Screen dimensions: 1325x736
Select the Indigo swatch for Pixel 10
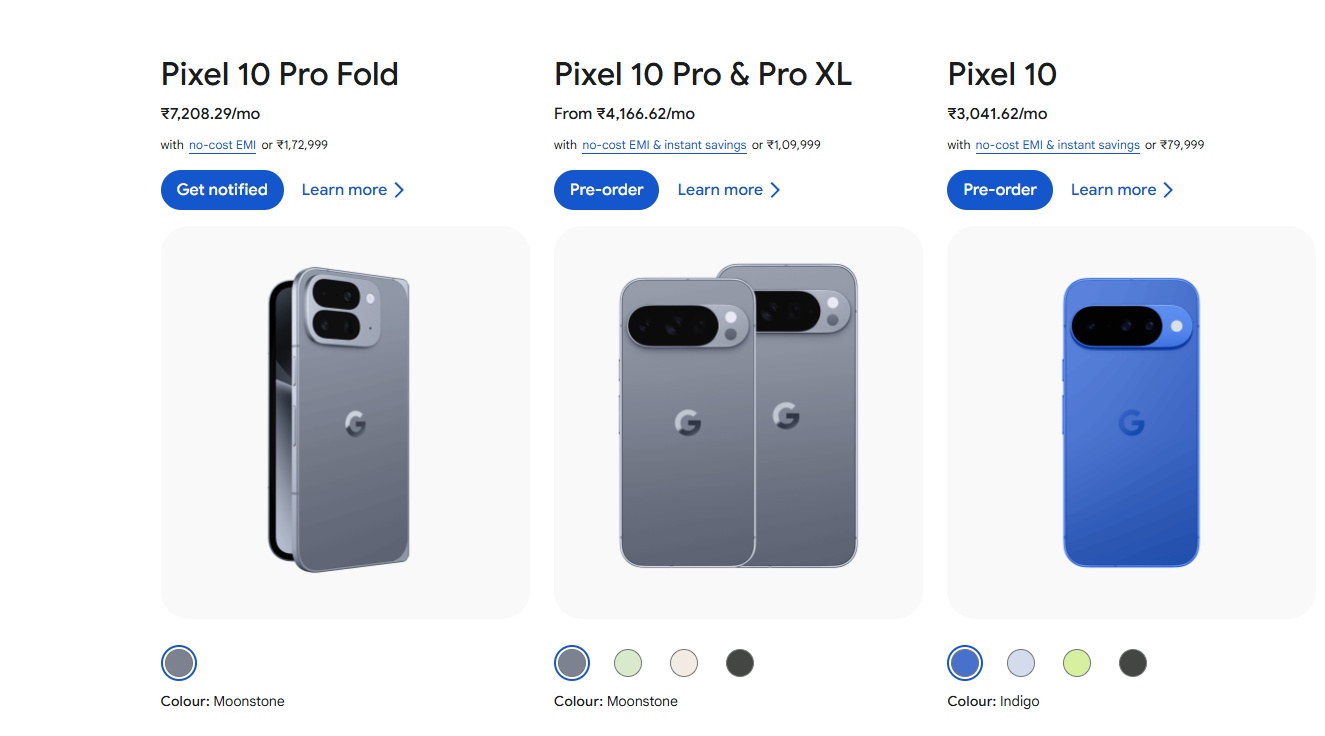click(964, 662)
